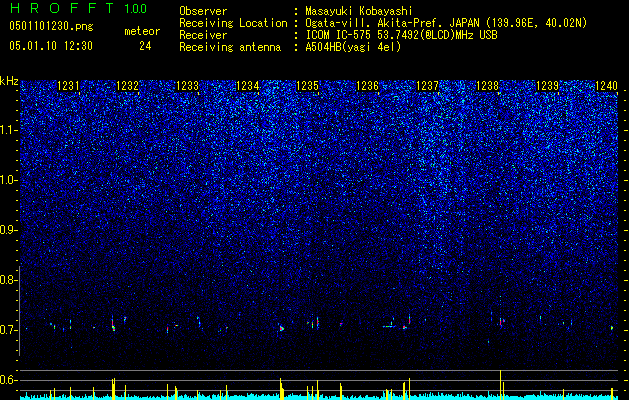The width and height of the screenshot is (629, 400).
Task: Click the 1233 time marker
Action: 187,86
